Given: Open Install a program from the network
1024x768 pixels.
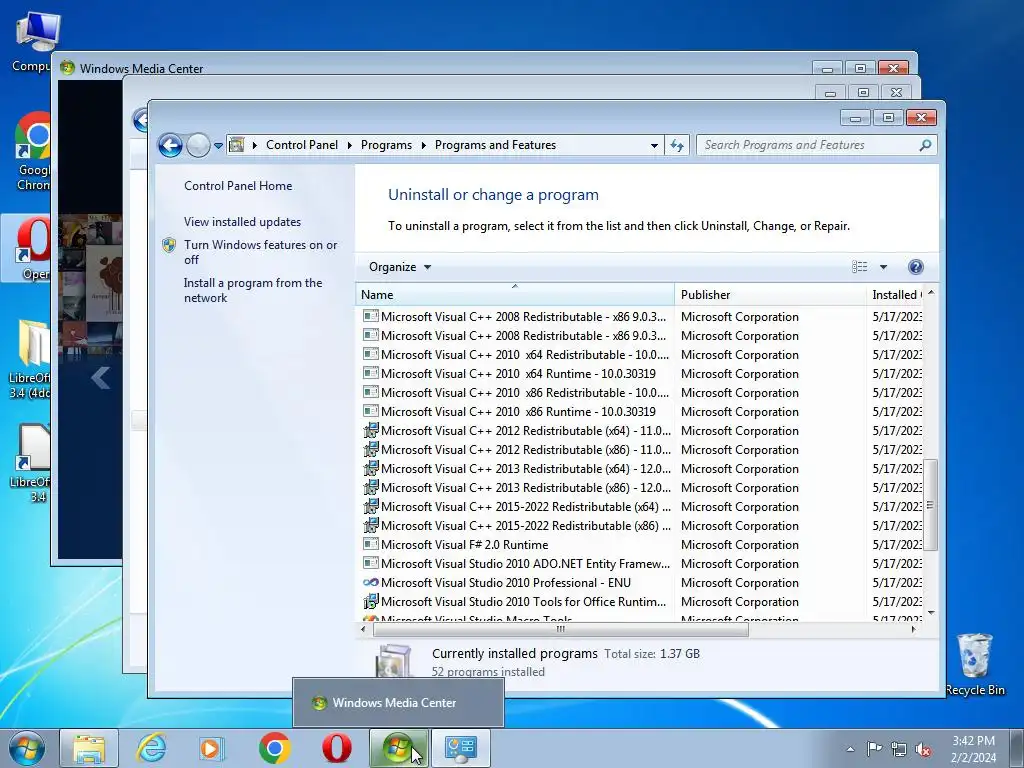Looking at the screenshot, I should coord(253,290).
